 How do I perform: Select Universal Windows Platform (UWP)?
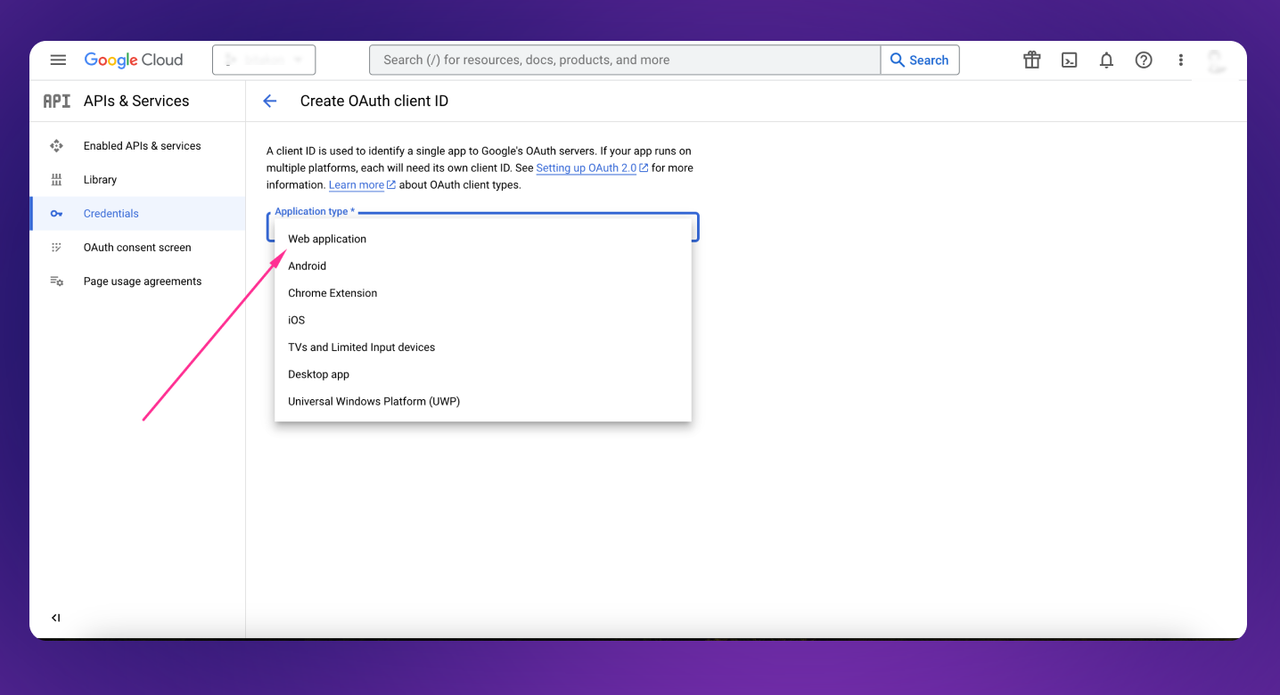pos(483,401)
